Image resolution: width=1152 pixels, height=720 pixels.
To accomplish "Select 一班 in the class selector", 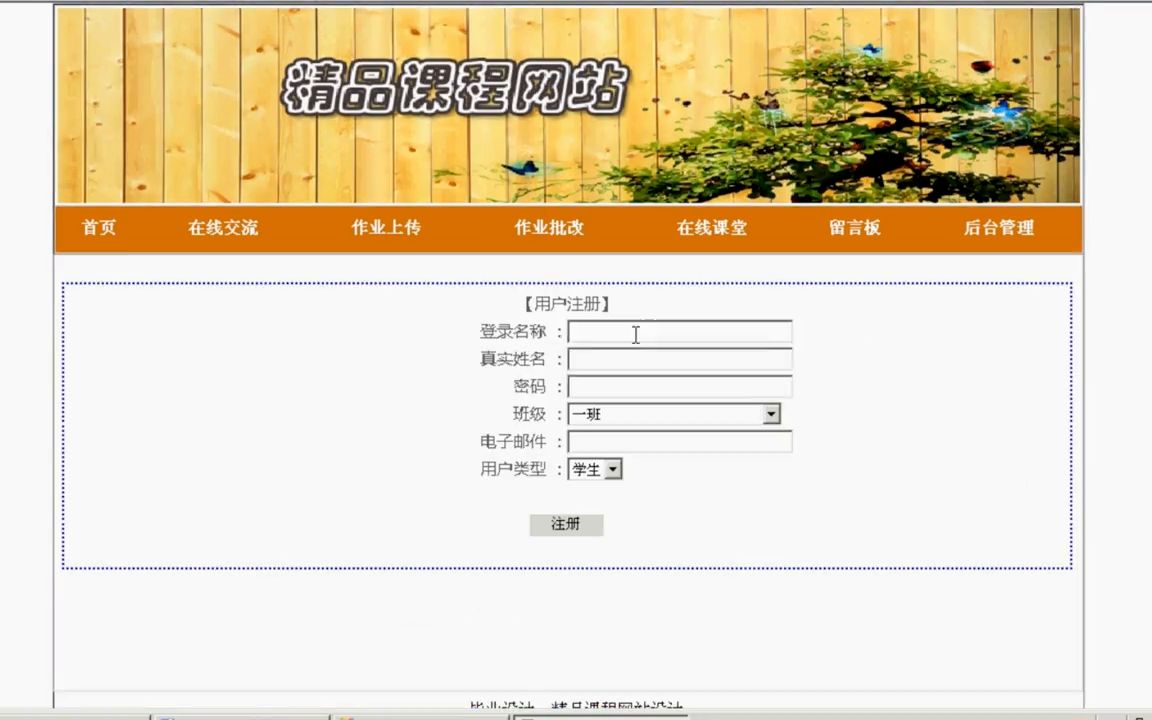I will (660, 414).
